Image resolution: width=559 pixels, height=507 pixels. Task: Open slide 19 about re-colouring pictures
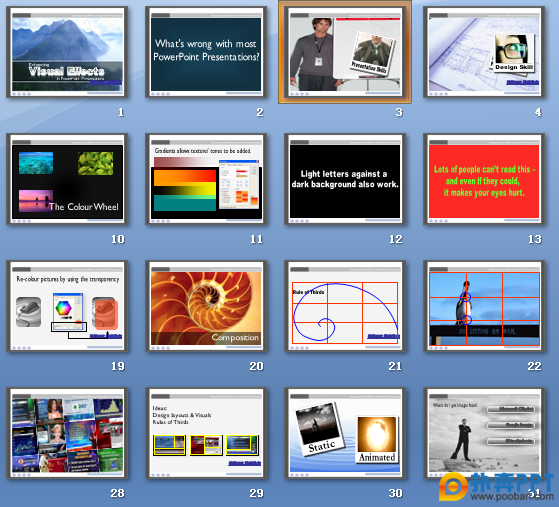(x=67, y=306)
